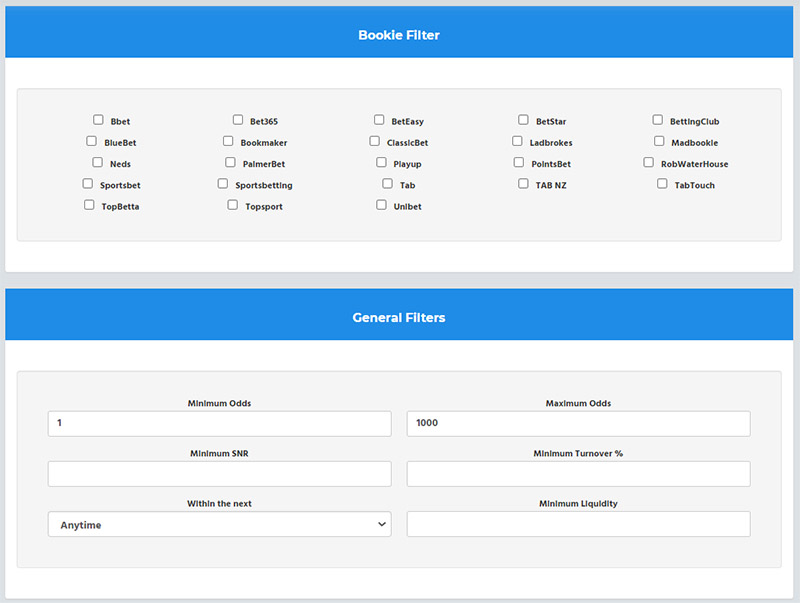Image resolution: width=800 pixels, height=603 pixels.
Task: Click the Minimum Liquidity input field
Action: [578, 523]
